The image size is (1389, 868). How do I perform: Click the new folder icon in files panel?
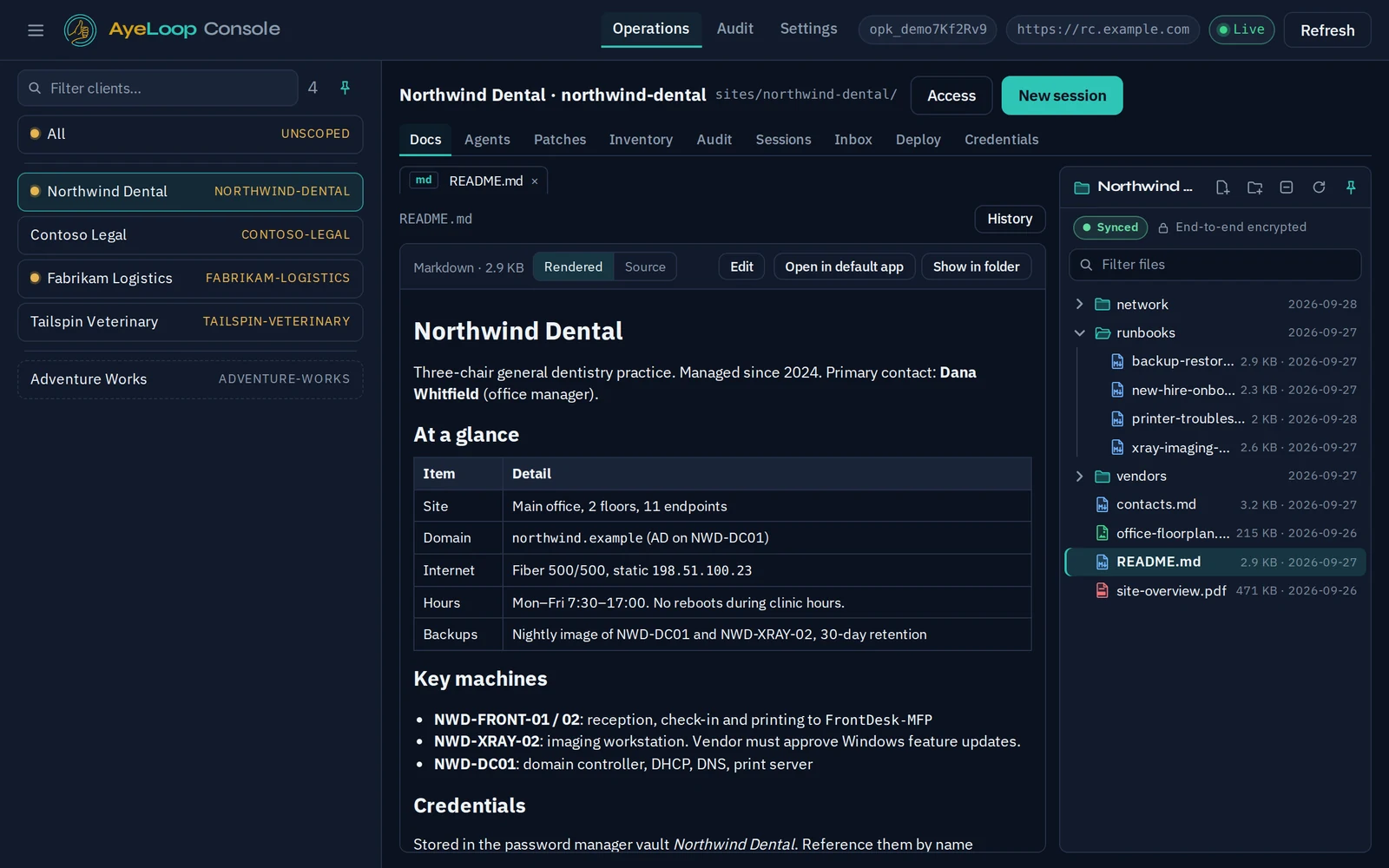click(x=1254, y=187)
